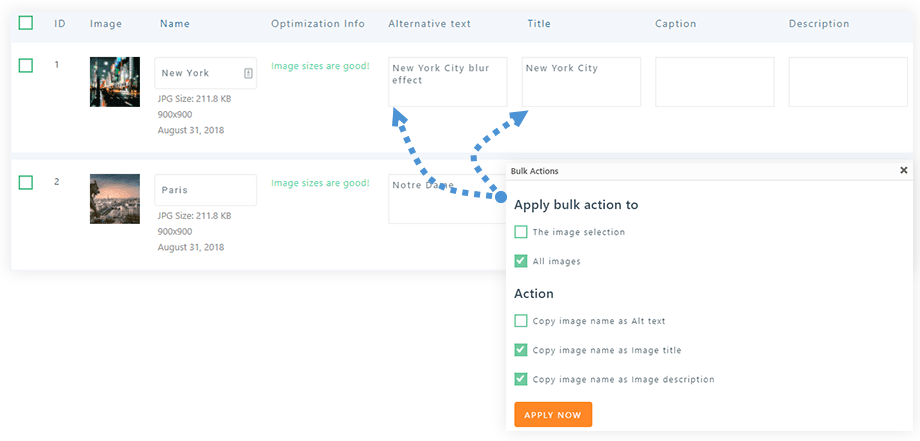
Task: Enable 'Copy image name as Alt text'
Action: 521,321
